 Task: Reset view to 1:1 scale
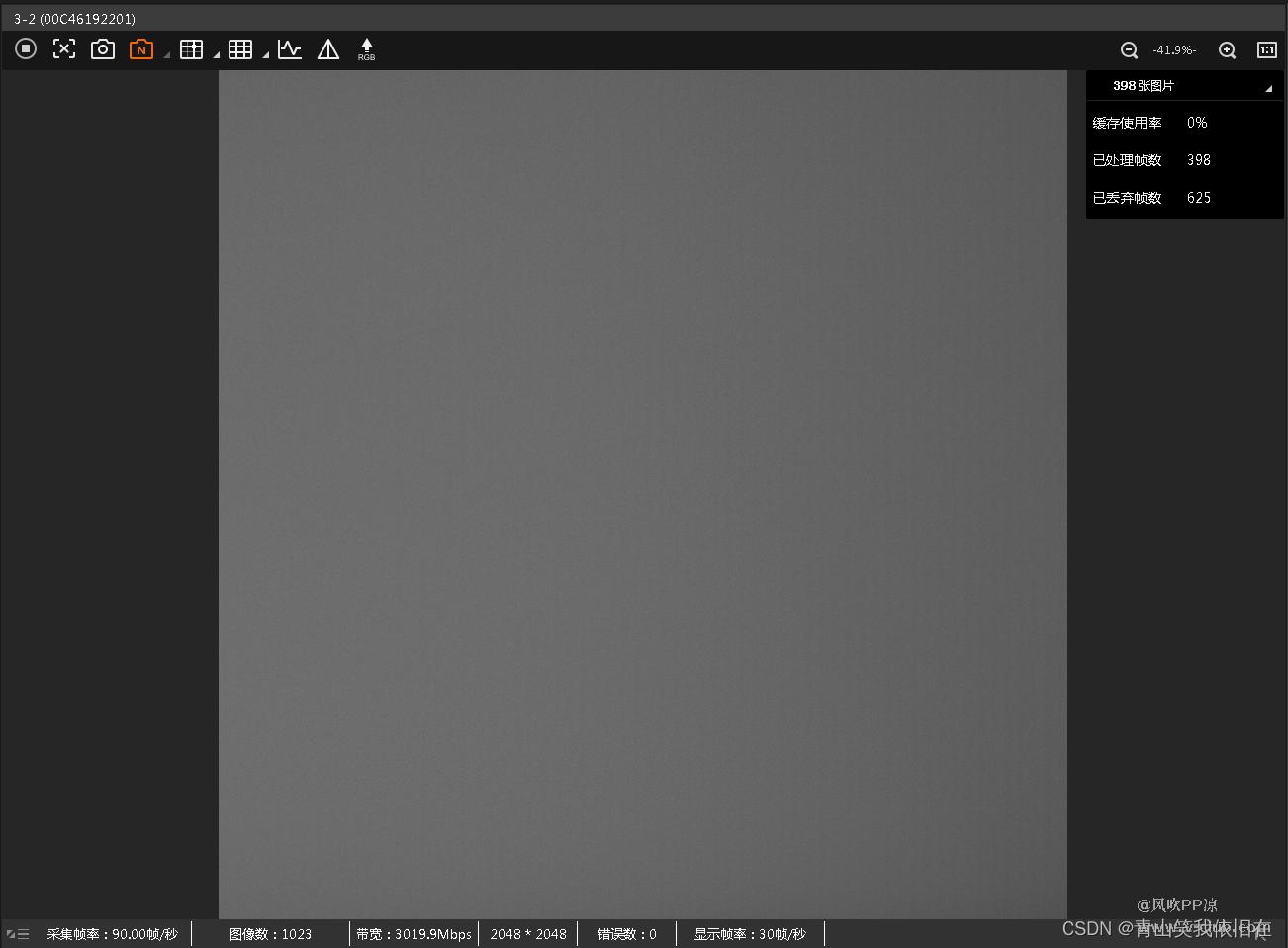(x=1266, y=50)
